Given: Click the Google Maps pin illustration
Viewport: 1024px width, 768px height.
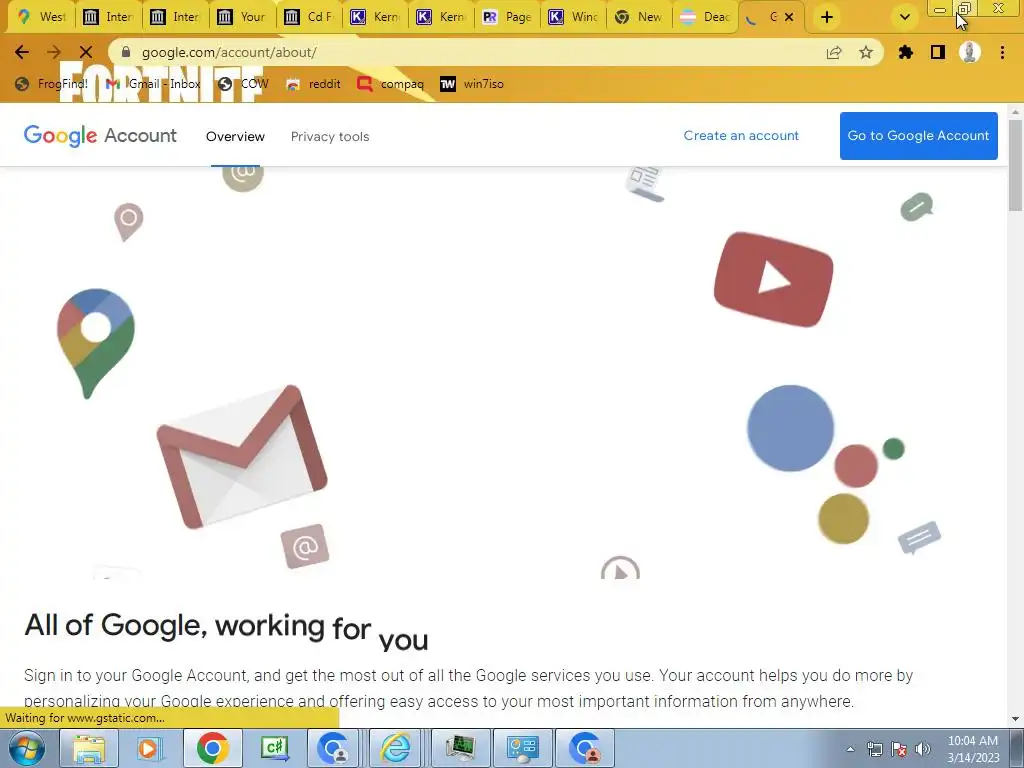Looking at the screenshot, I should 96,343.
